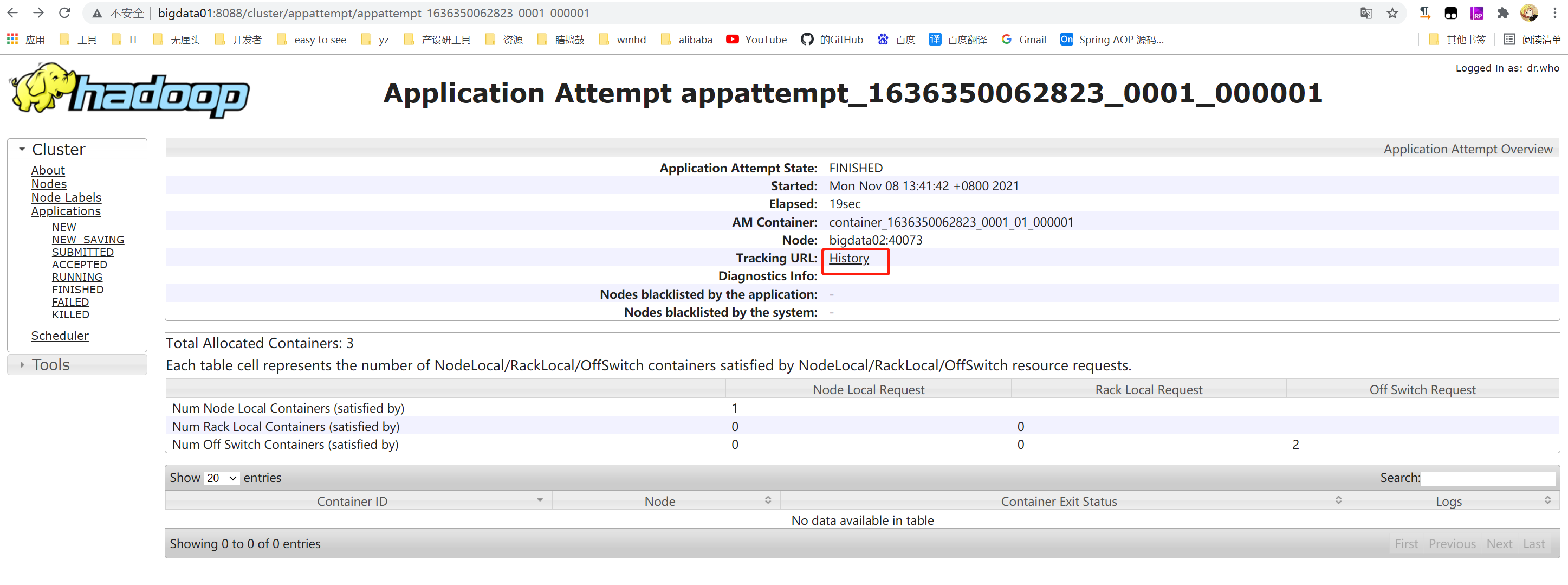Viewport: 1568px width, 585px height.
Task: Reload the current page
Action: point(64,13)
